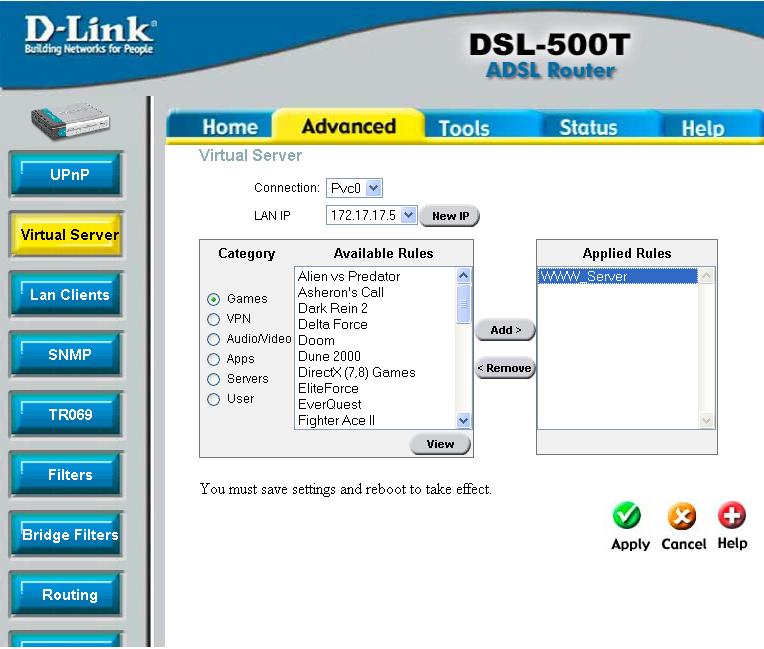Click the View button under Available Rules

pos(440,445)
